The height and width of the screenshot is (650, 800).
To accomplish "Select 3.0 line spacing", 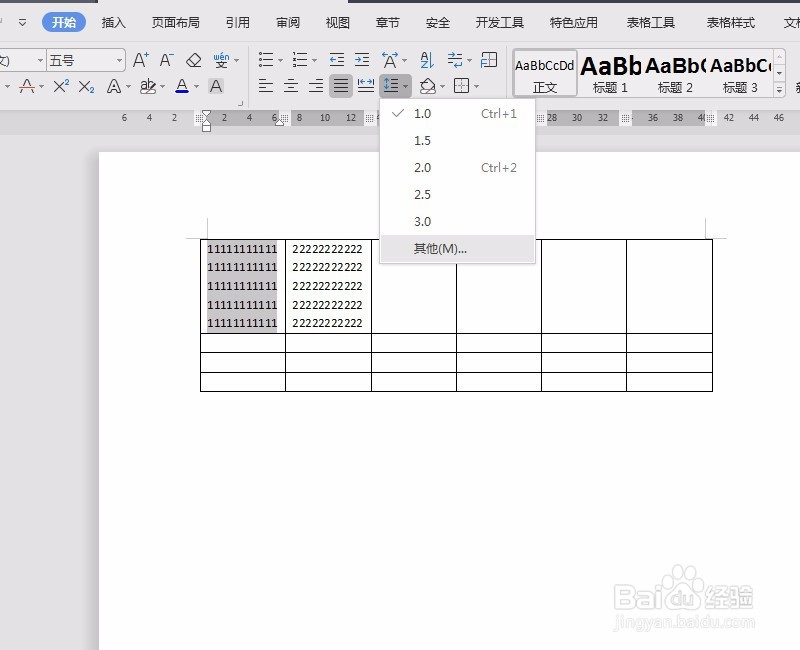I will coord(457,221).
